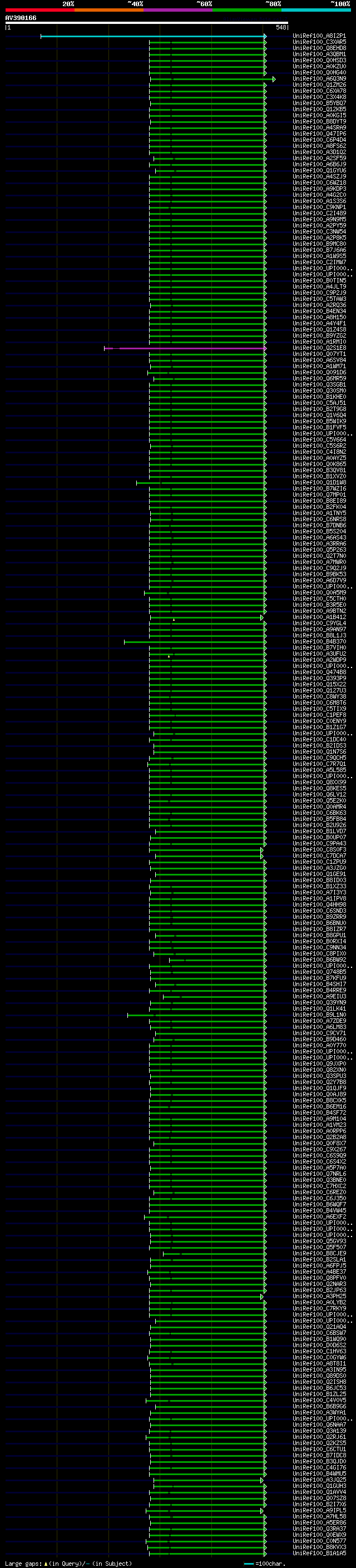Click the cyan alignment bar of UniRef100_A8I2P1
The width and height of the screenshot is (356, 1568).
[x=154, y=36]
